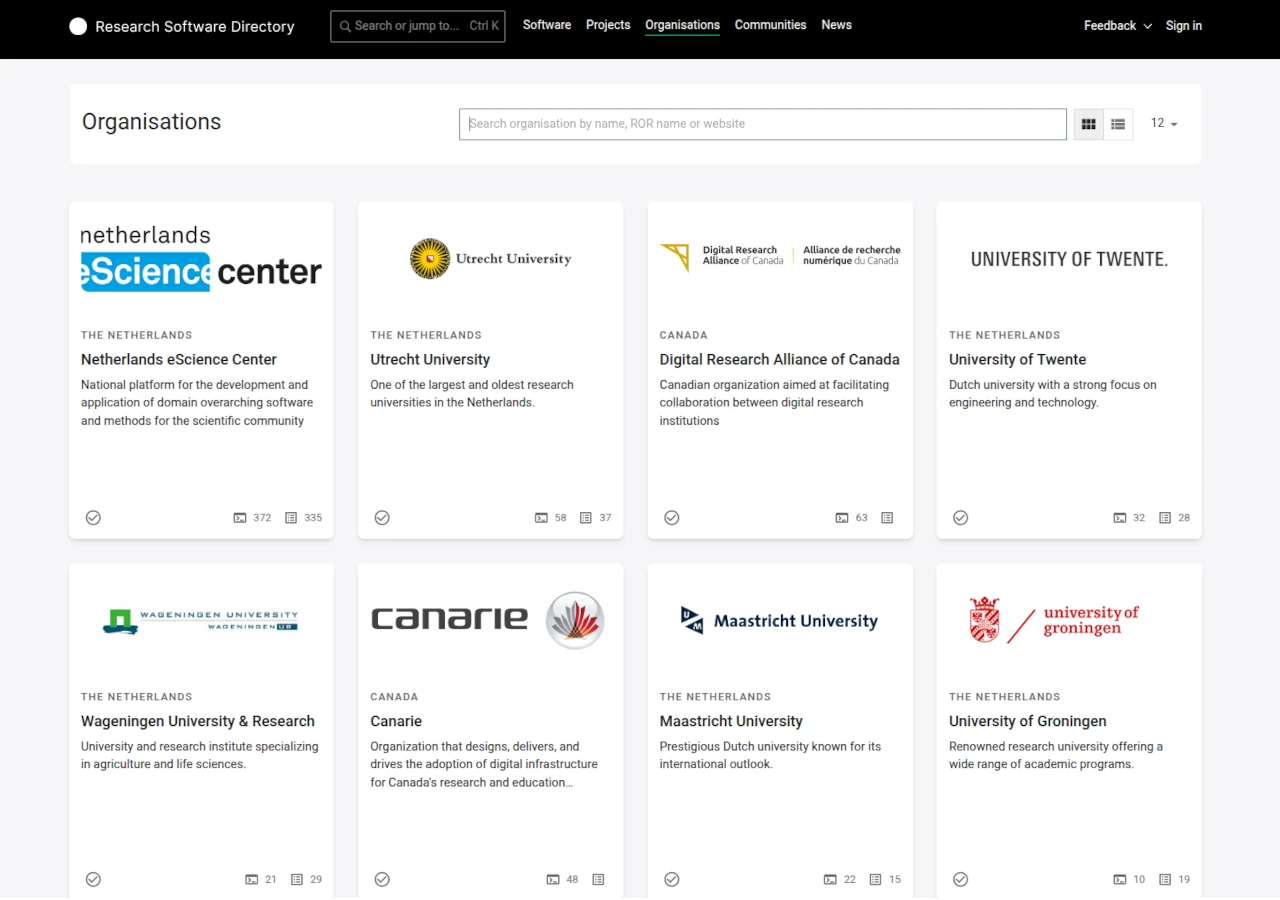Click software count icon on Utrecht University card

click(541, 518)
